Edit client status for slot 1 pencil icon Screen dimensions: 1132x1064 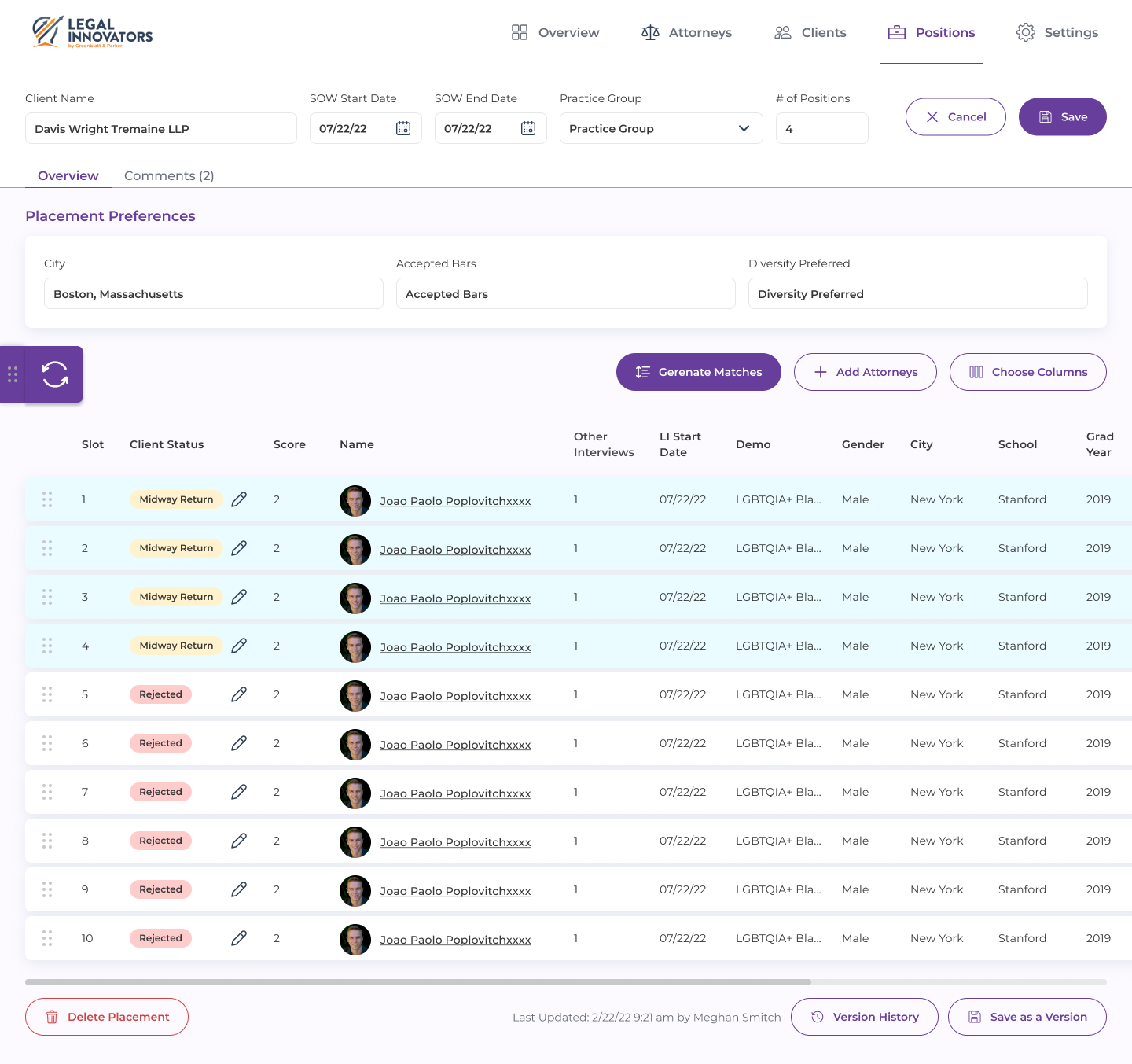[239, 499]
